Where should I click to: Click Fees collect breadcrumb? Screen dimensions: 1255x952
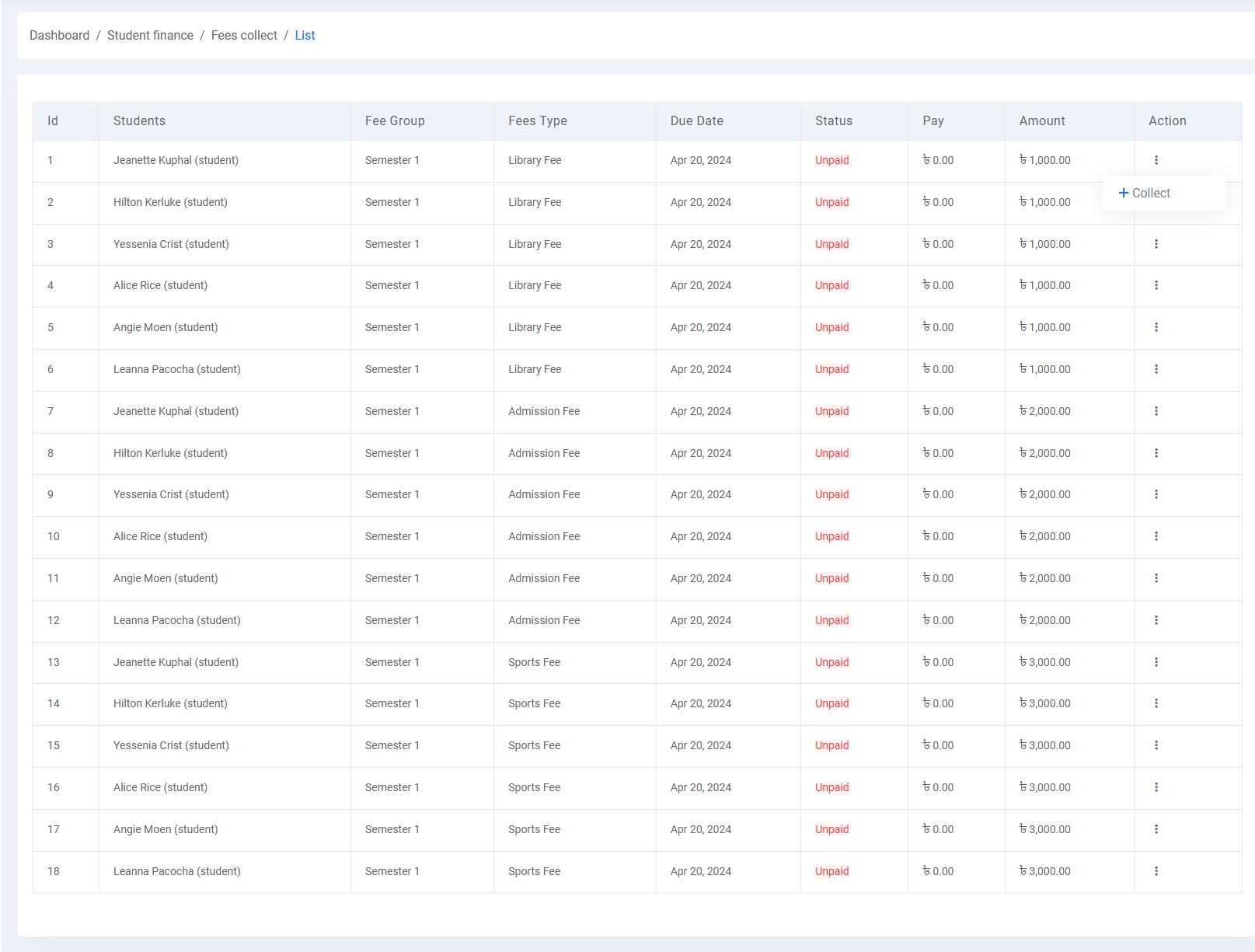point(244,36)
